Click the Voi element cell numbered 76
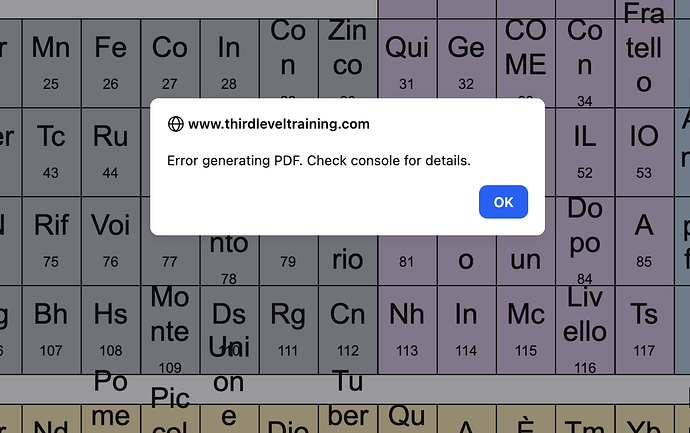Image resolution: width=690 pixels, height=433 pixels. 110,238
